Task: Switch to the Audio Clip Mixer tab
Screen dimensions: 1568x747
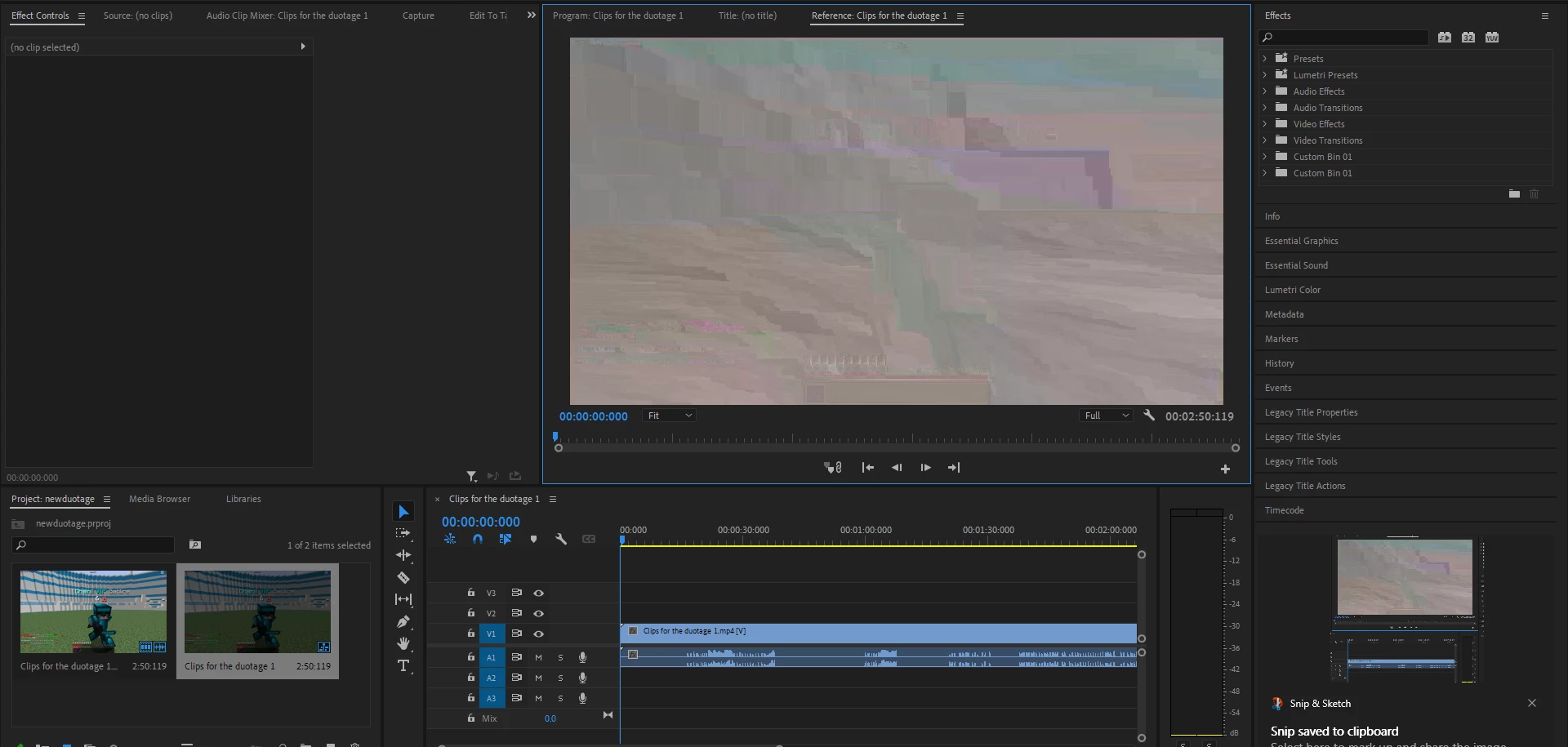Action: point(287,16)
